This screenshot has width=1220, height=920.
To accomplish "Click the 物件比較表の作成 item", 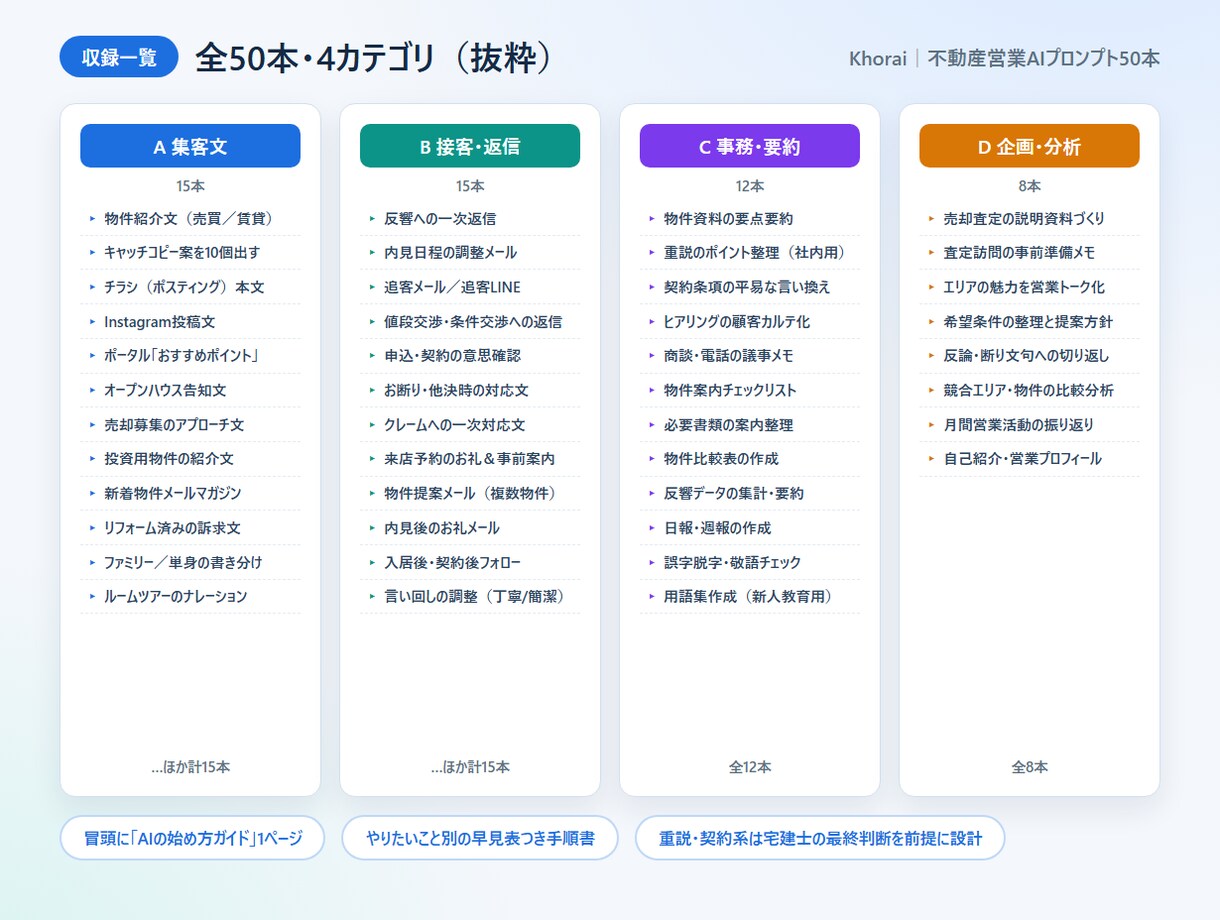I will pos(750,459).
